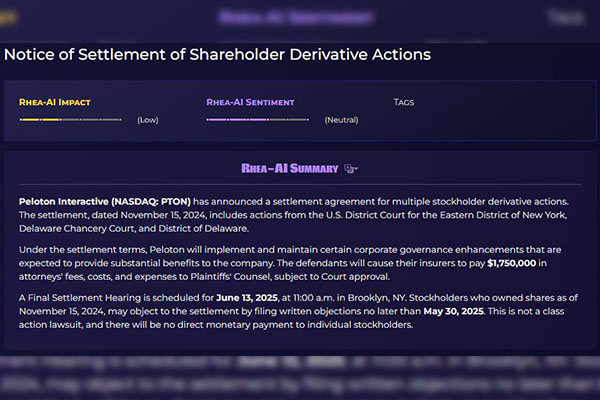Select the (Neutral) sentiment rating text
This screenshot has height=400, width=600.
tap(341, 120)
